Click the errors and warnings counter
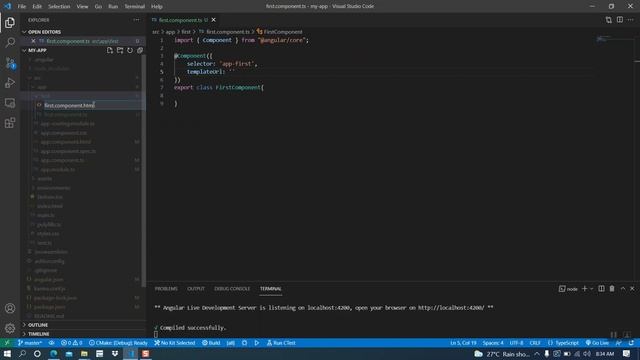The width and height of the screenshot is (640, 360). (71, 343)
